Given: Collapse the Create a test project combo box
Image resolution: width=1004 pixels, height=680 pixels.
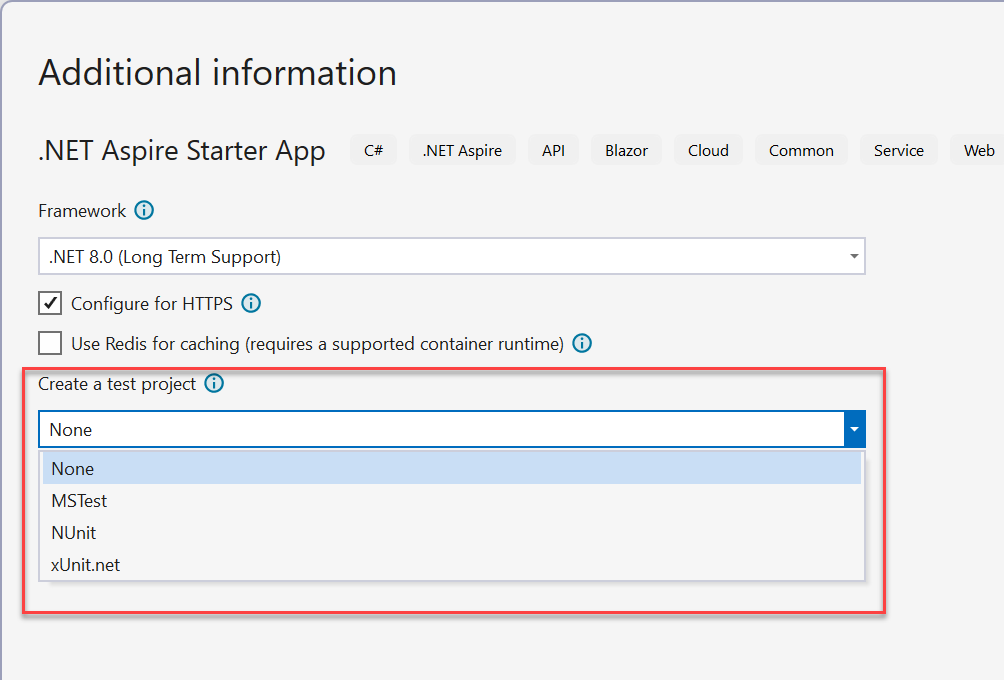Looking at the screenshot, I should click(452, 429).
